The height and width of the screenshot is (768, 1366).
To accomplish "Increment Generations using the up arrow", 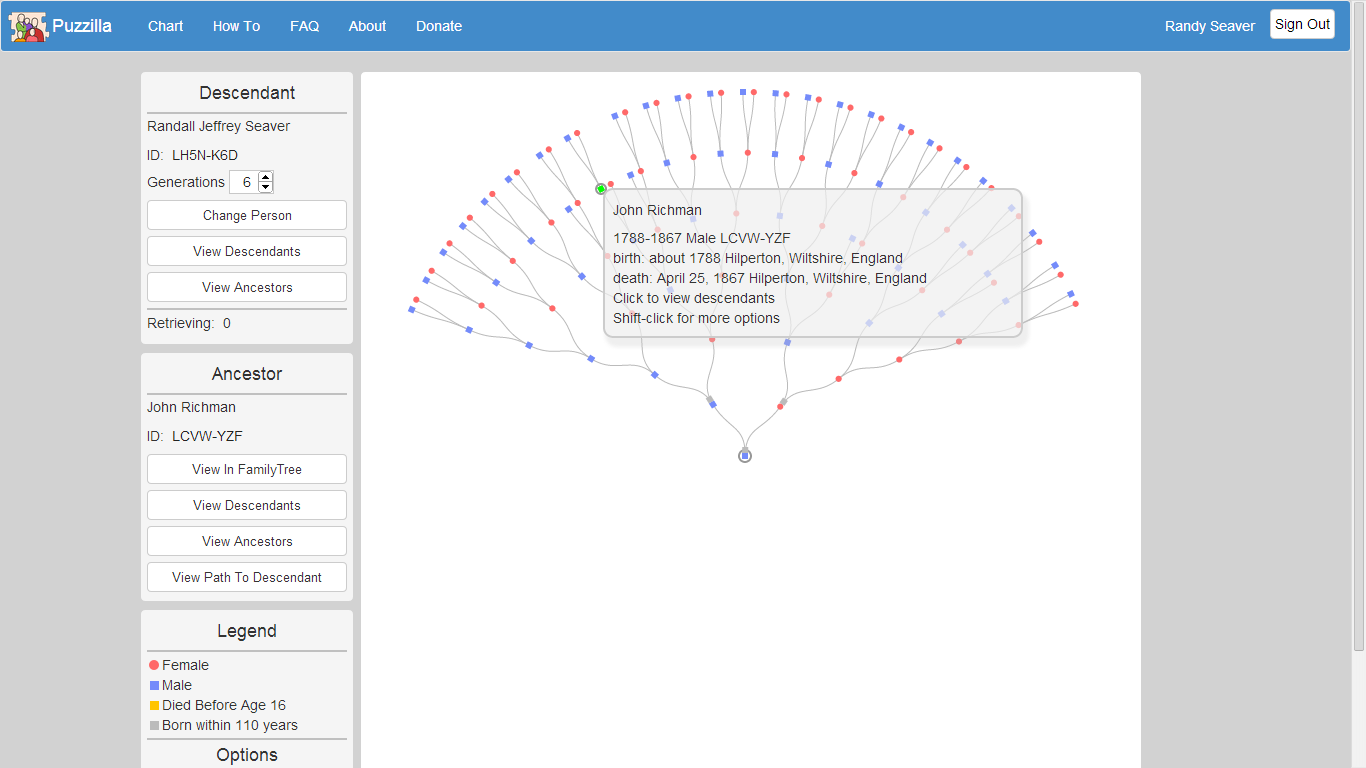I will click(x=265, y=176).
